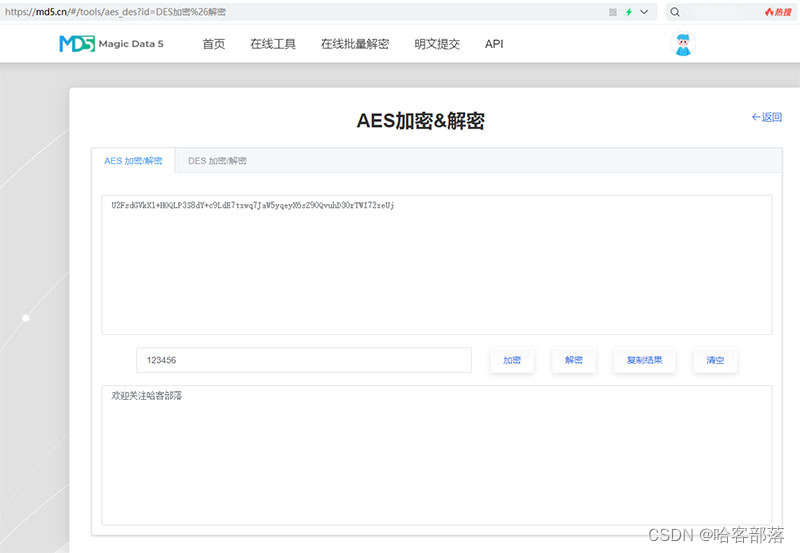Click the U2FsdGVkX1 ciphertext string
The width and height of the screenshot is (800, 553).
tap(253, 205)
